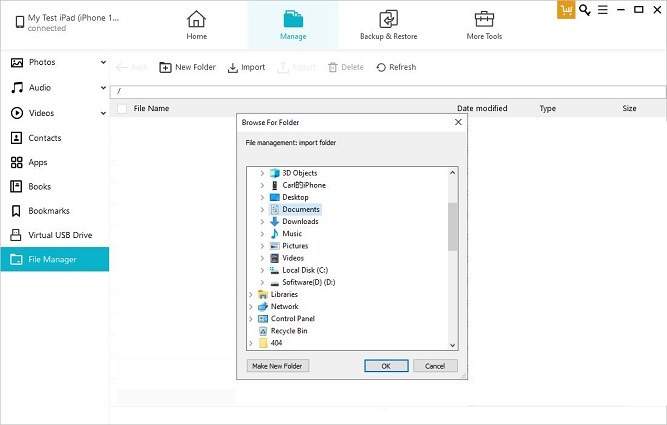Select the Pictures folder

click(x=295, y=246)
